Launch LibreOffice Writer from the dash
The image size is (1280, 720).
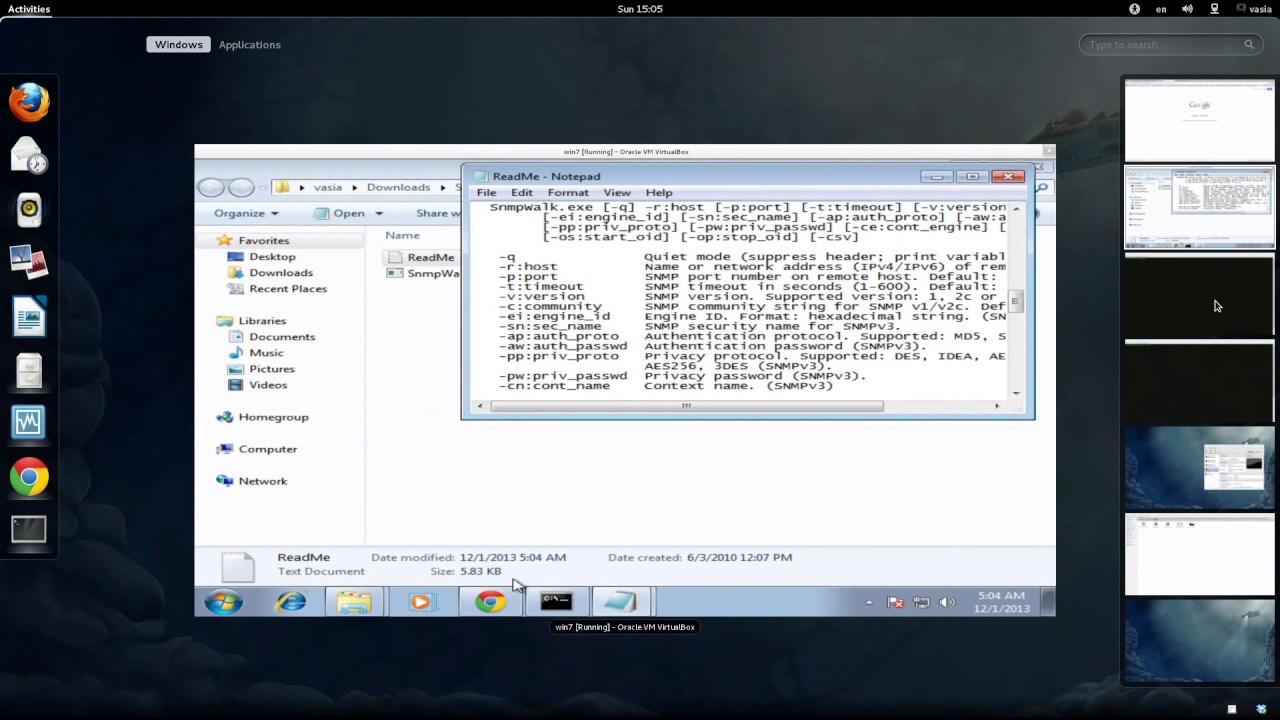tap(29, 316)
